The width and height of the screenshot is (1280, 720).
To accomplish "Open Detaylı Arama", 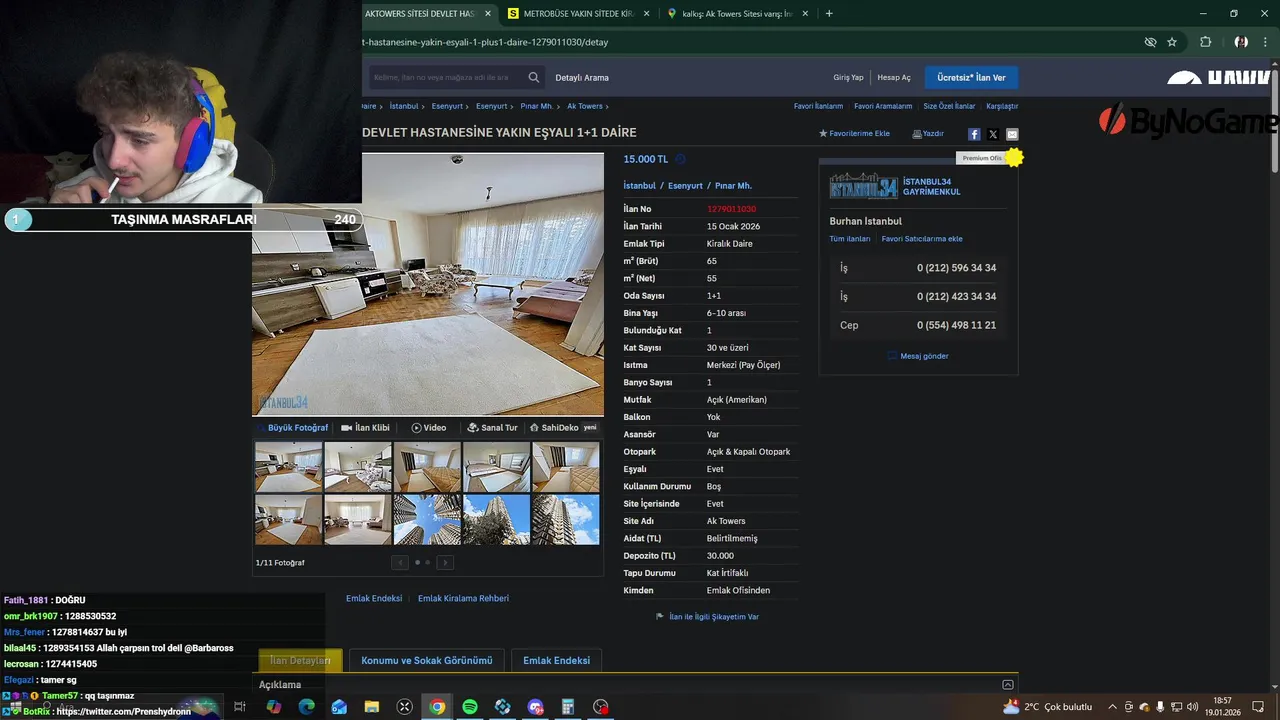I will [582, 78].
